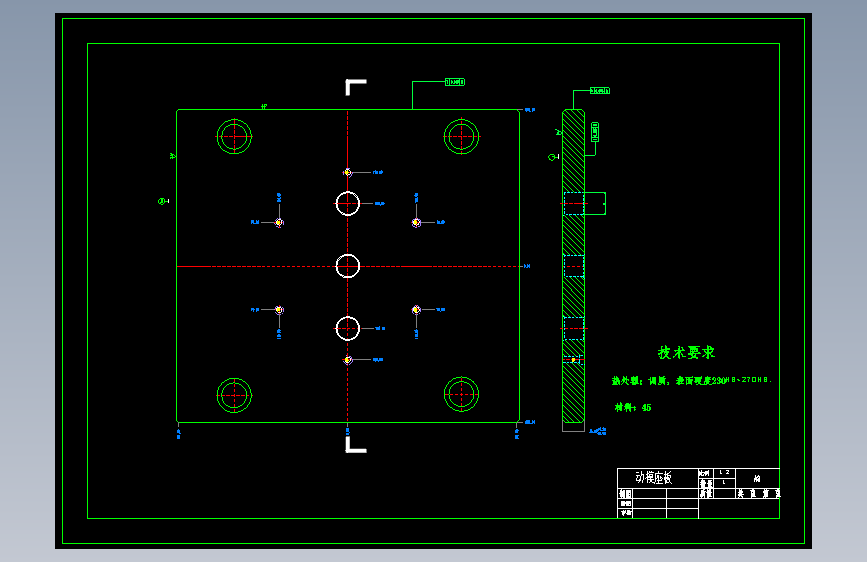Select the tolerance frame above the front view

point(455,82)
